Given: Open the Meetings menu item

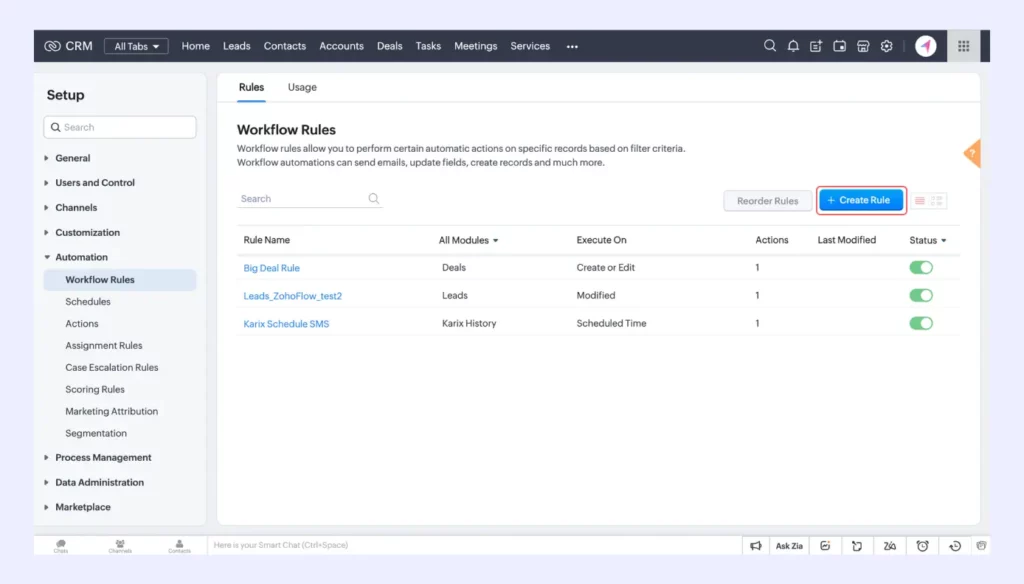Looking at the screenshot, I should (x=475, y=46).
